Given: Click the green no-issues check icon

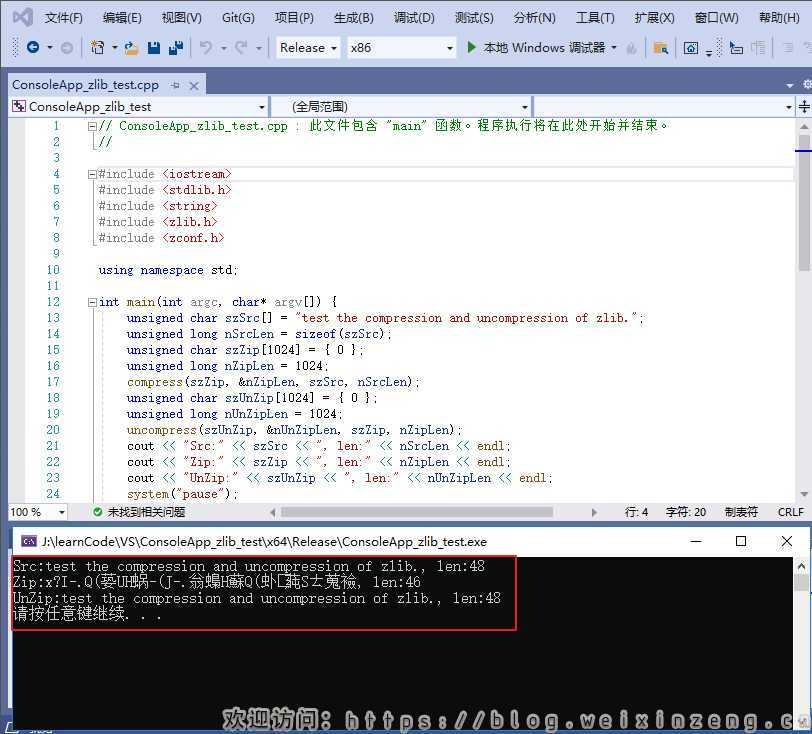Looking at the screenshot, I should (x=97, y=512).
